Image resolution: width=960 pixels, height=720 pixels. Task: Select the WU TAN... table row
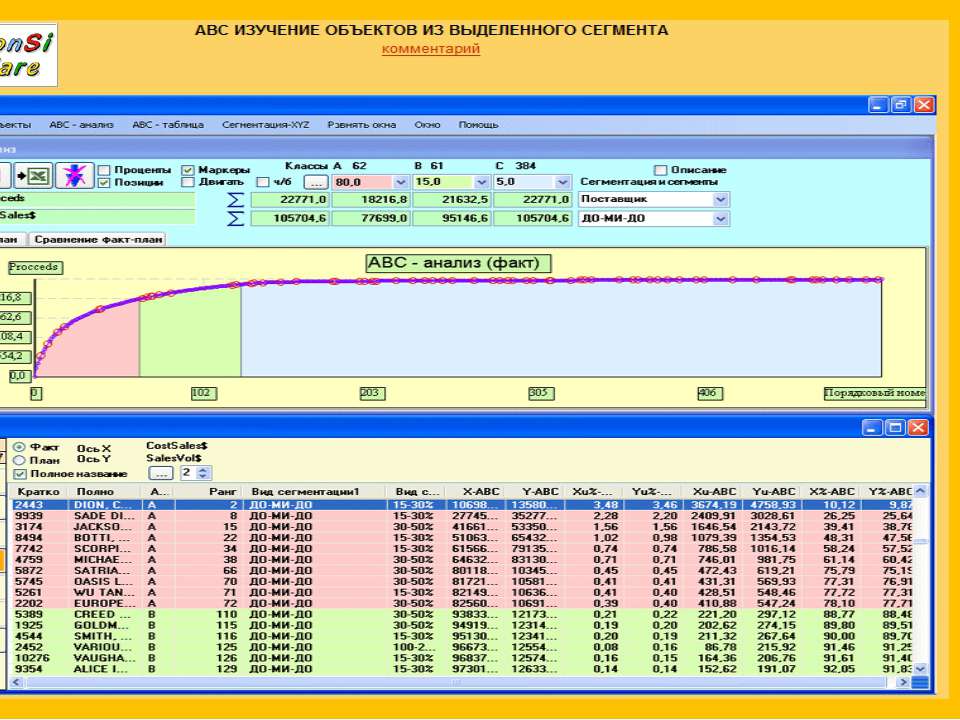click(462, 593)
